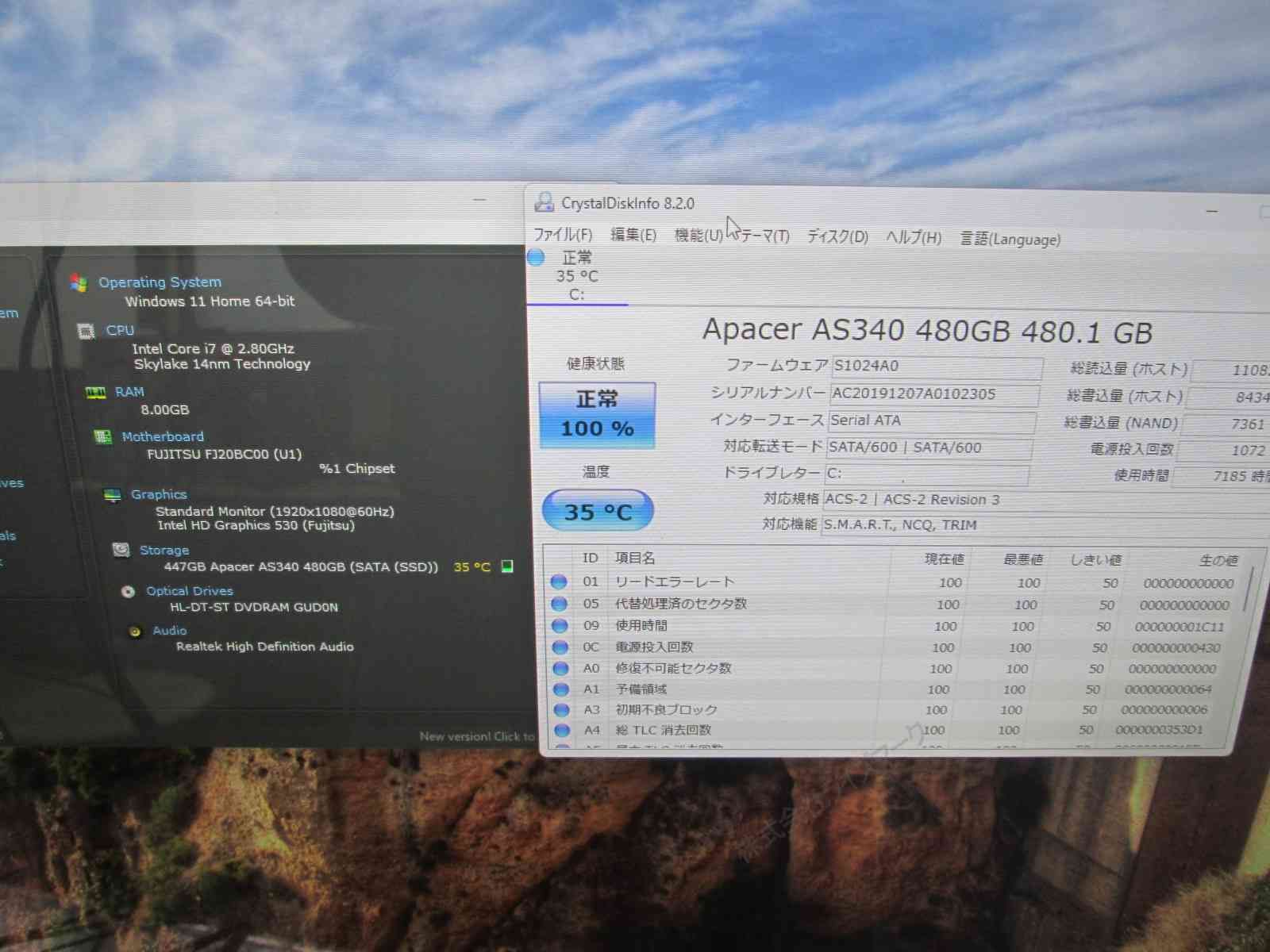Open the Graphics section link in Speccy
Viewport: 1270px width, 952px height.
[x=159, y=494]
